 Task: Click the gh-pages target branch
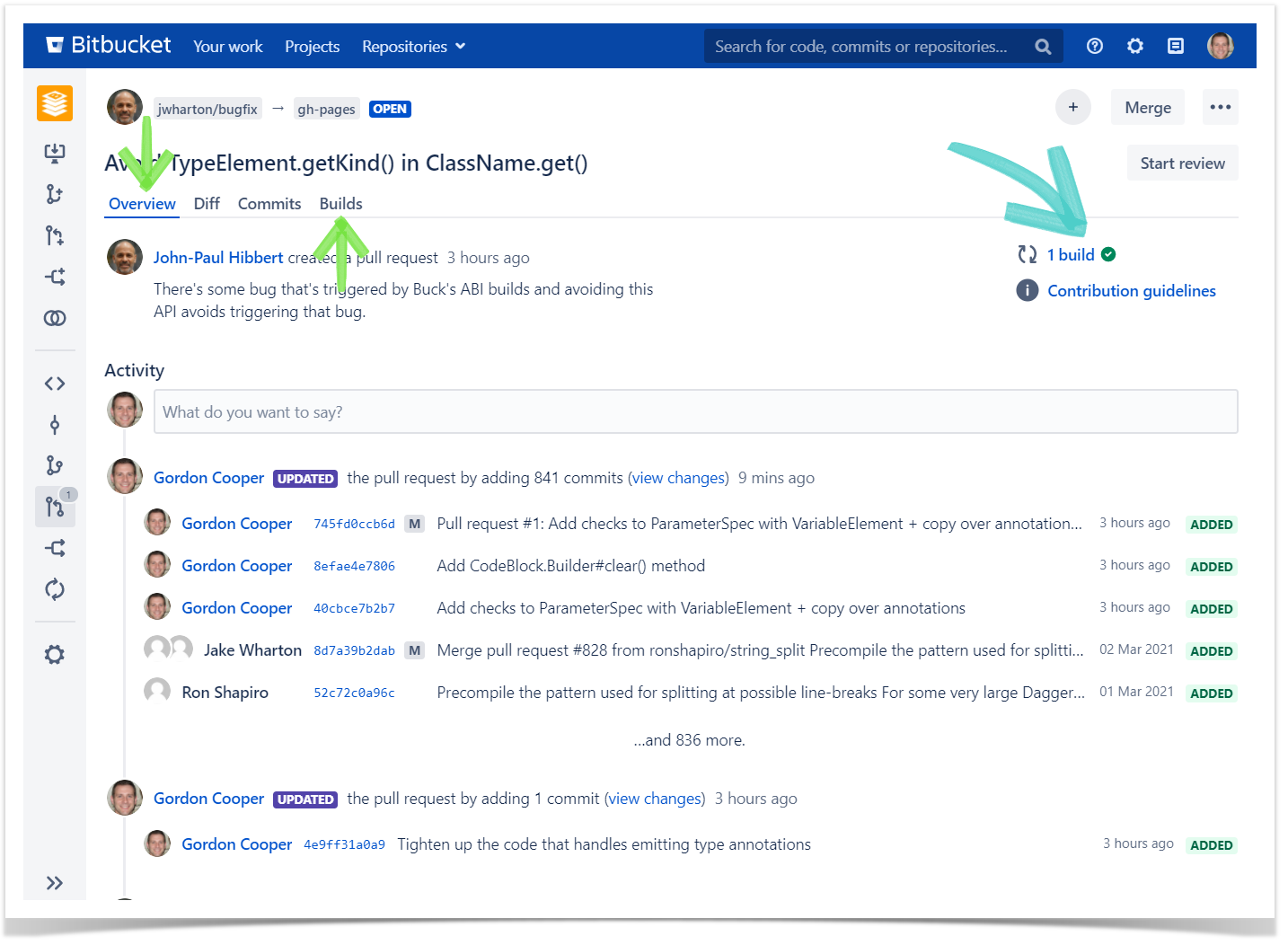(327, 109)
